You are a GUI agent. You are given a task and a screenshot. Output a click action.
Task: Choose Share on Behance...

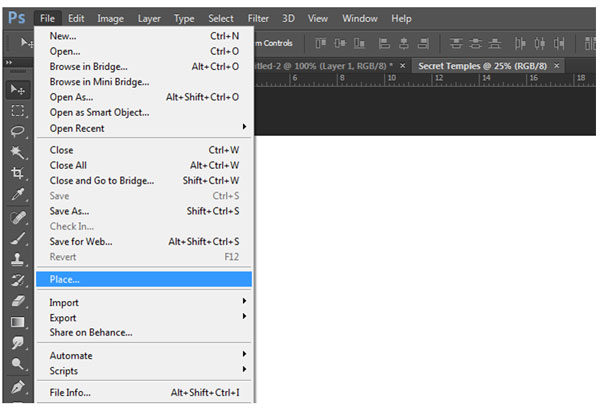point(144,333)
